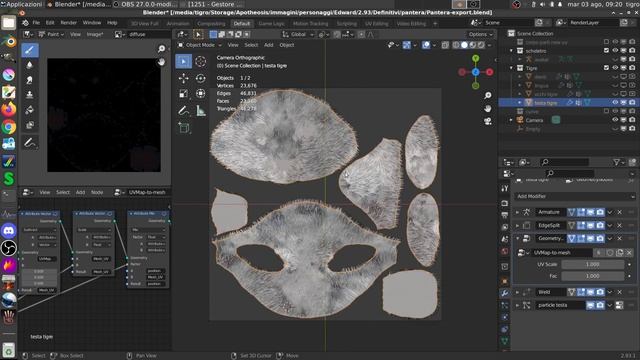Activate the viewport Annotate tool
The image size is (640, 360).
click(183, 111)
